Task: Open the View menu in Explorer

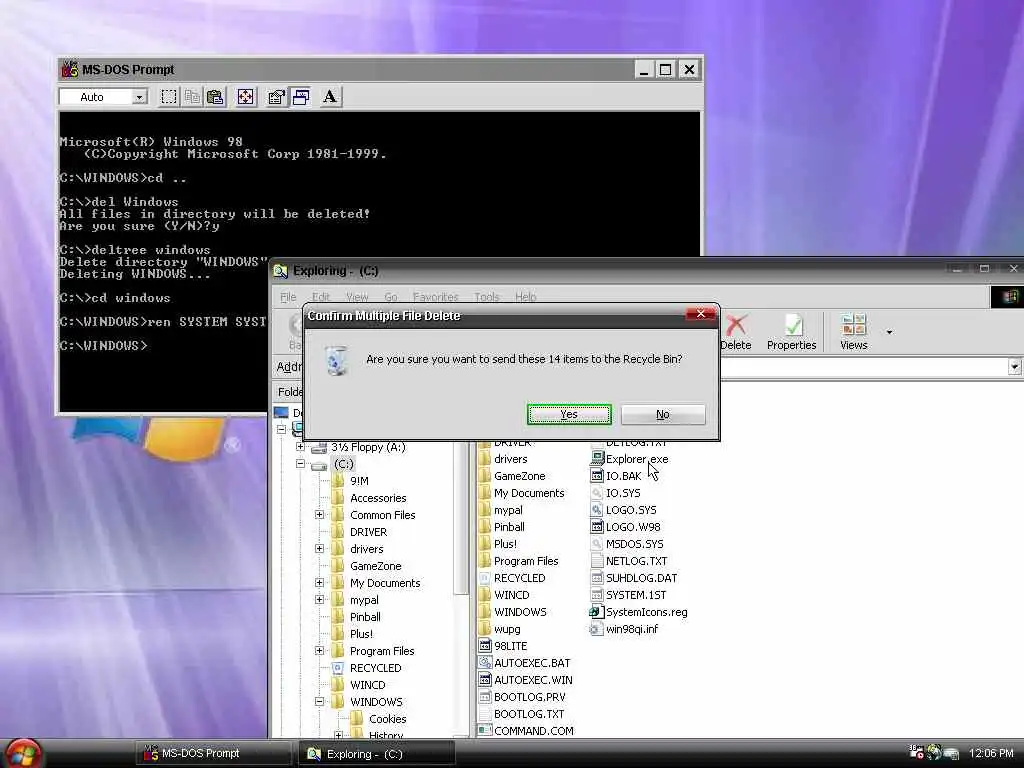Action: click(x=357, y=296)
